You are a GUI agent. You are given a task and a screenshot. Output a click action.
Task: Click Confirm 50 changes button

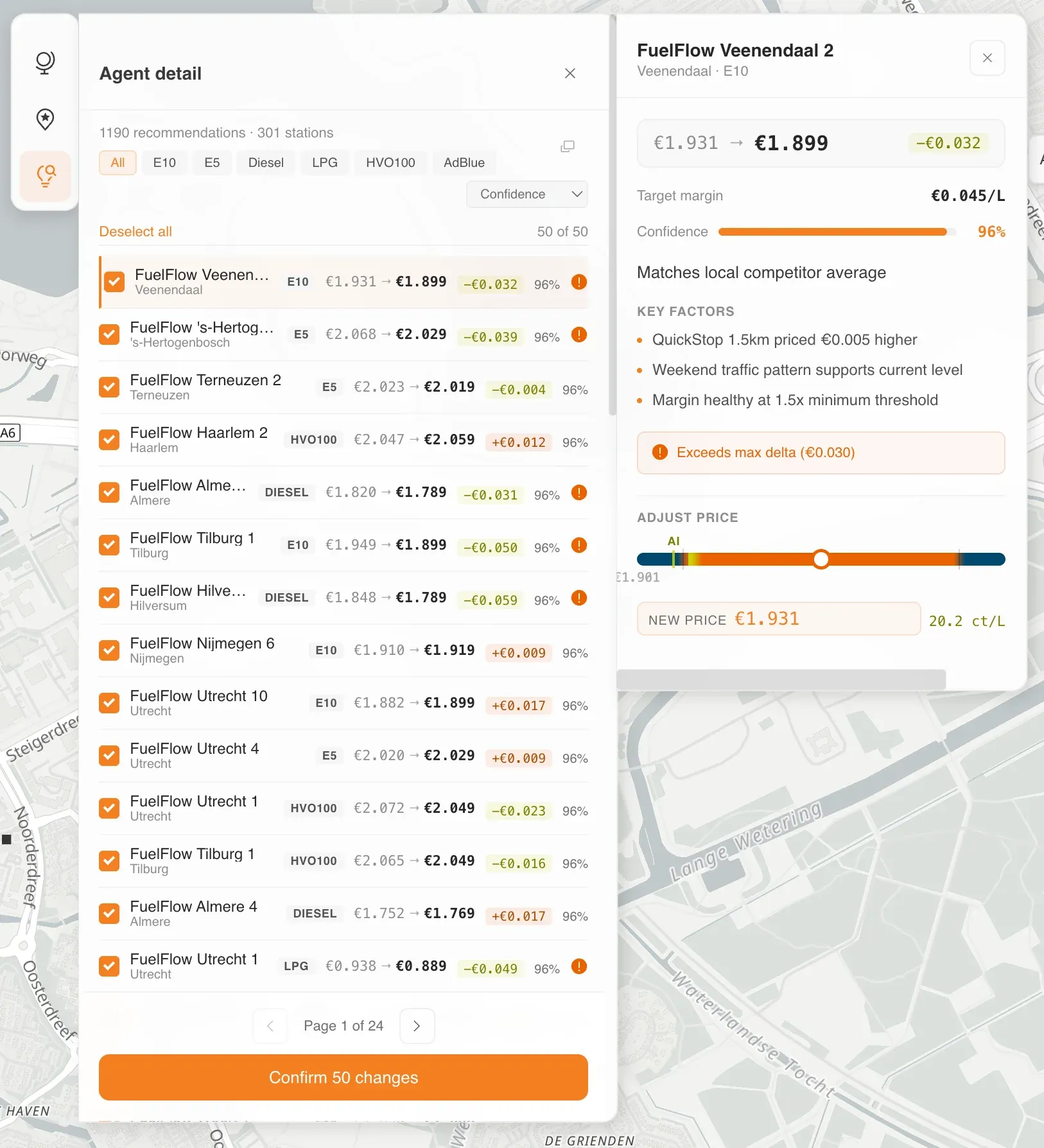coord(344,1077)
